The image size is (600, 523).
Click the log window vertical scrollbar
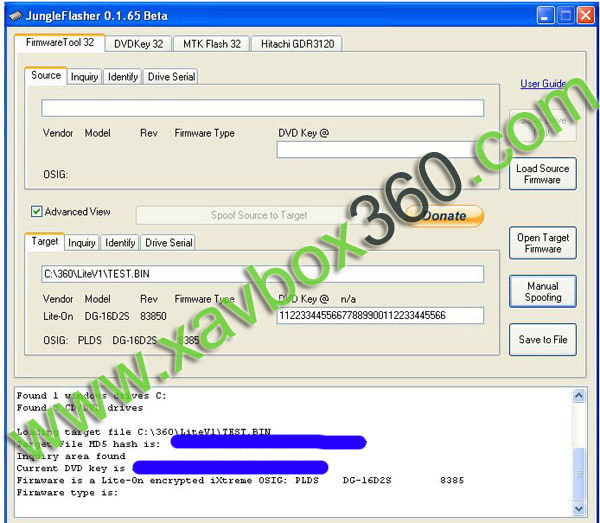[578, 450]
